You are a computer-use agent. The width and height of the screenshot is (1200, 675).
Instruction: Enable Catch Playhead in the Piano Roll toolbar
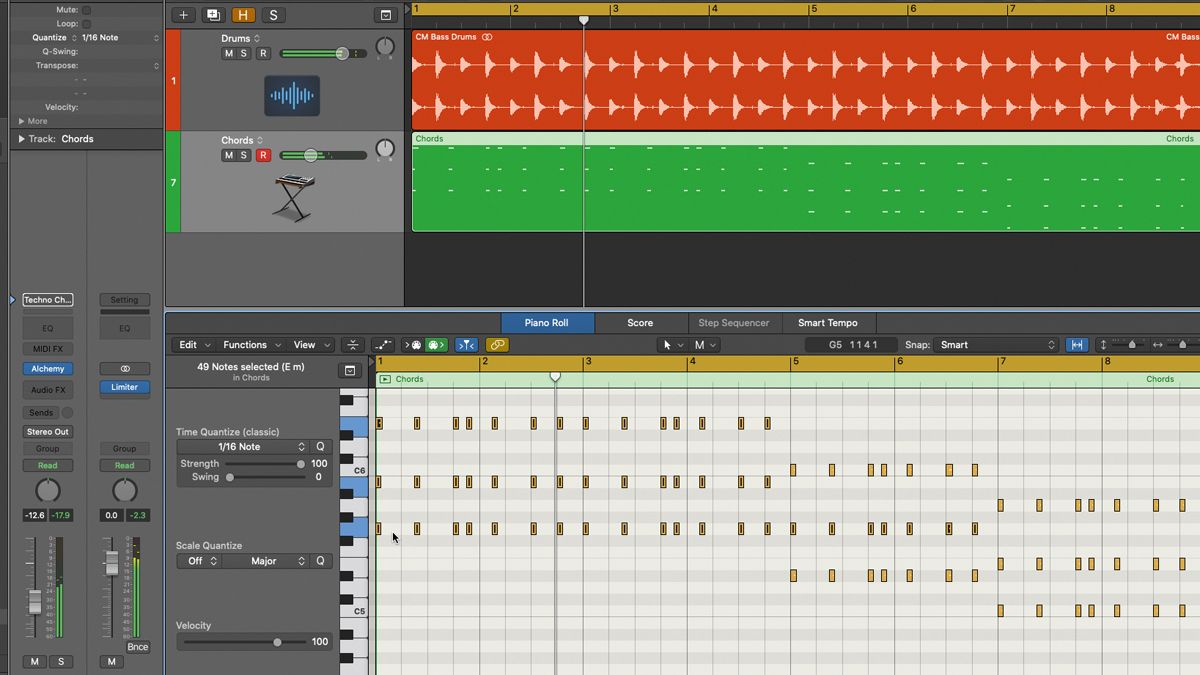(467, 344)
